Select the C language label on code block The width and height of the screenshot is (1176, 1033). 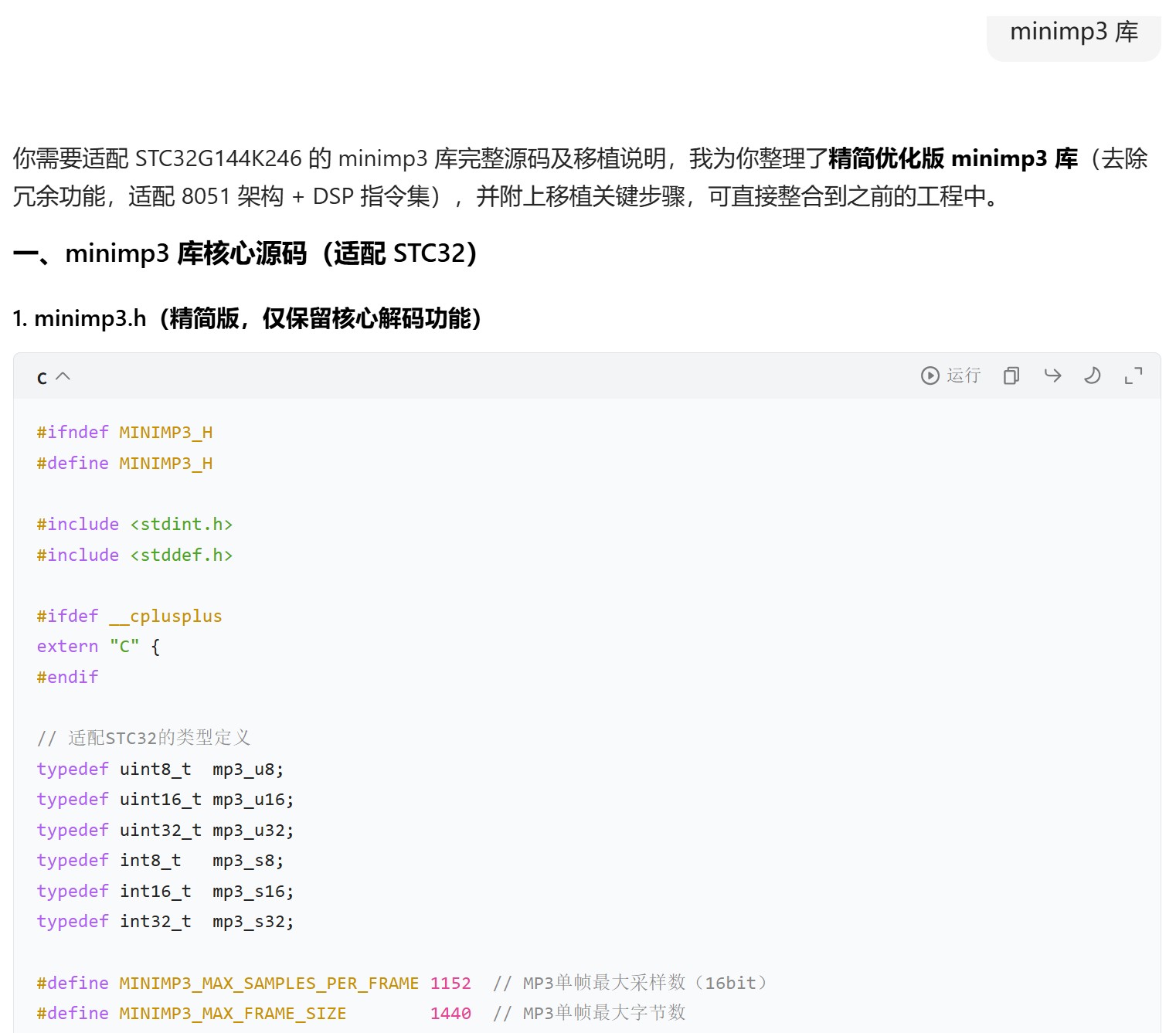42,378
